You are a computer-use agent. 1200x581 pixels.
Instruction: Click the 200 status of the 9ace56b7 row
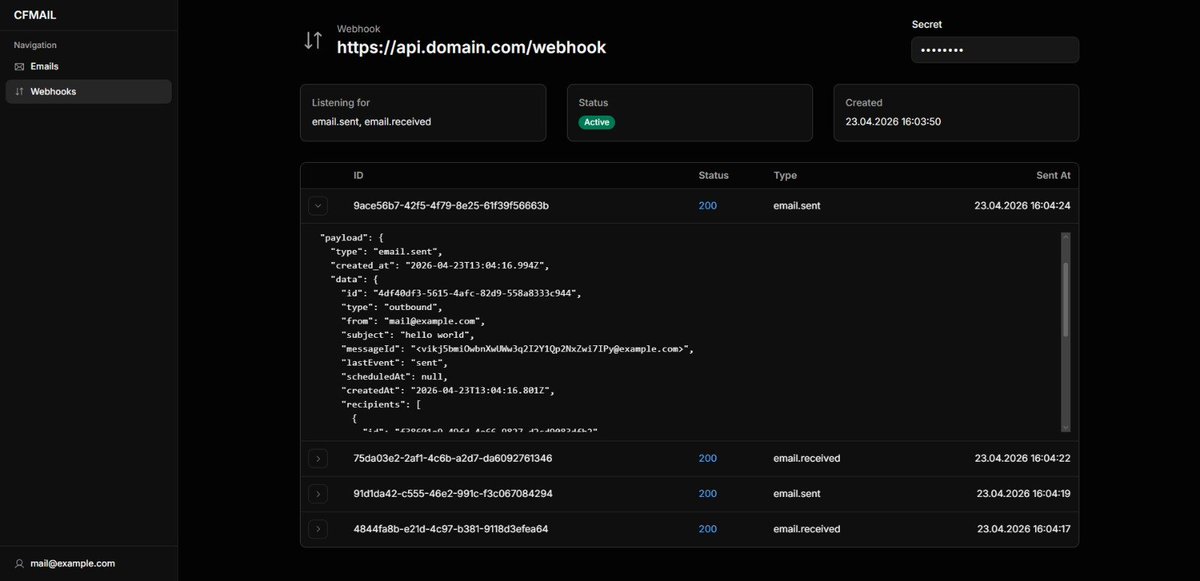[708, 206]
